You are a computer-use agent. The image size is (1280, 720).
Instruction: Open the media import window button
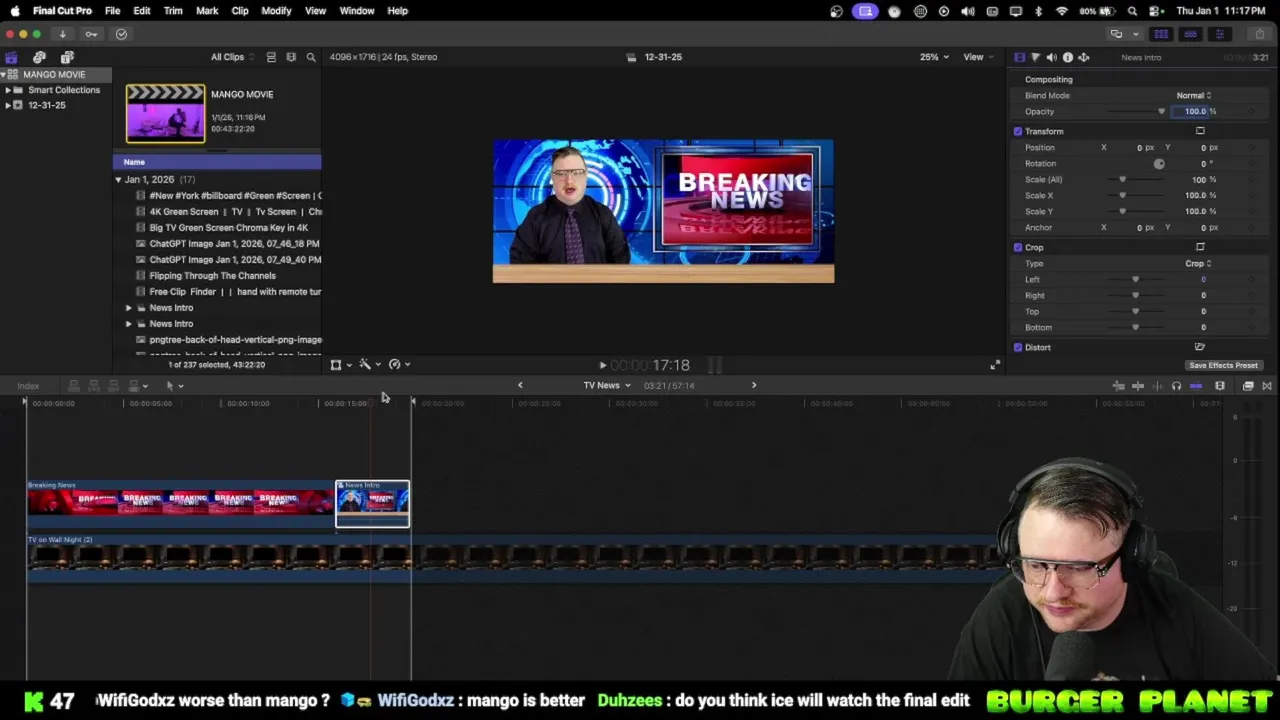(x=62, y=34)
